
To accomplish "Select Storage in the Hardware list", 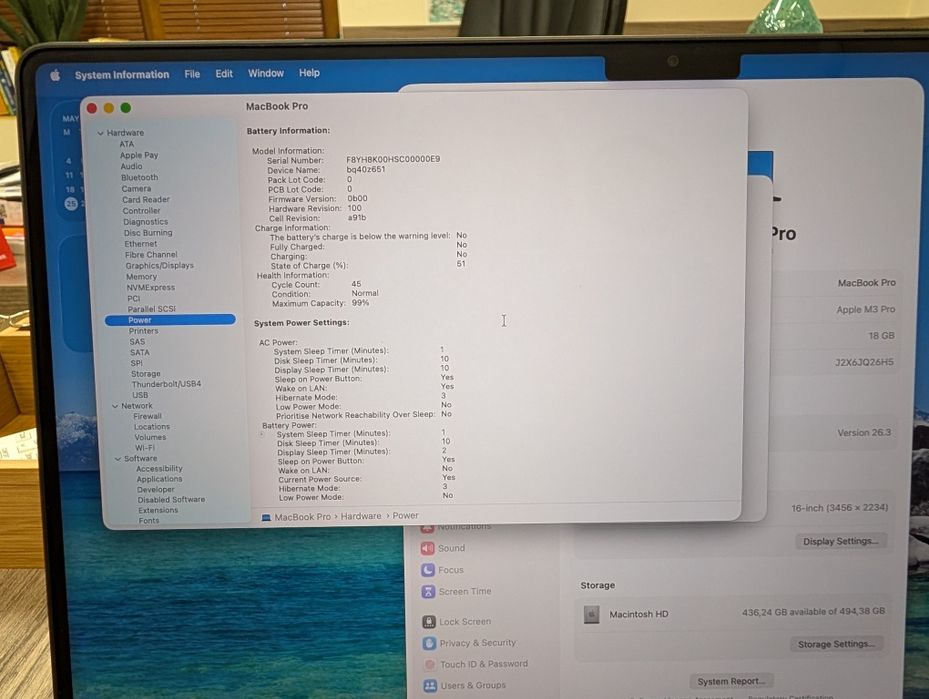I will [146, 374].
